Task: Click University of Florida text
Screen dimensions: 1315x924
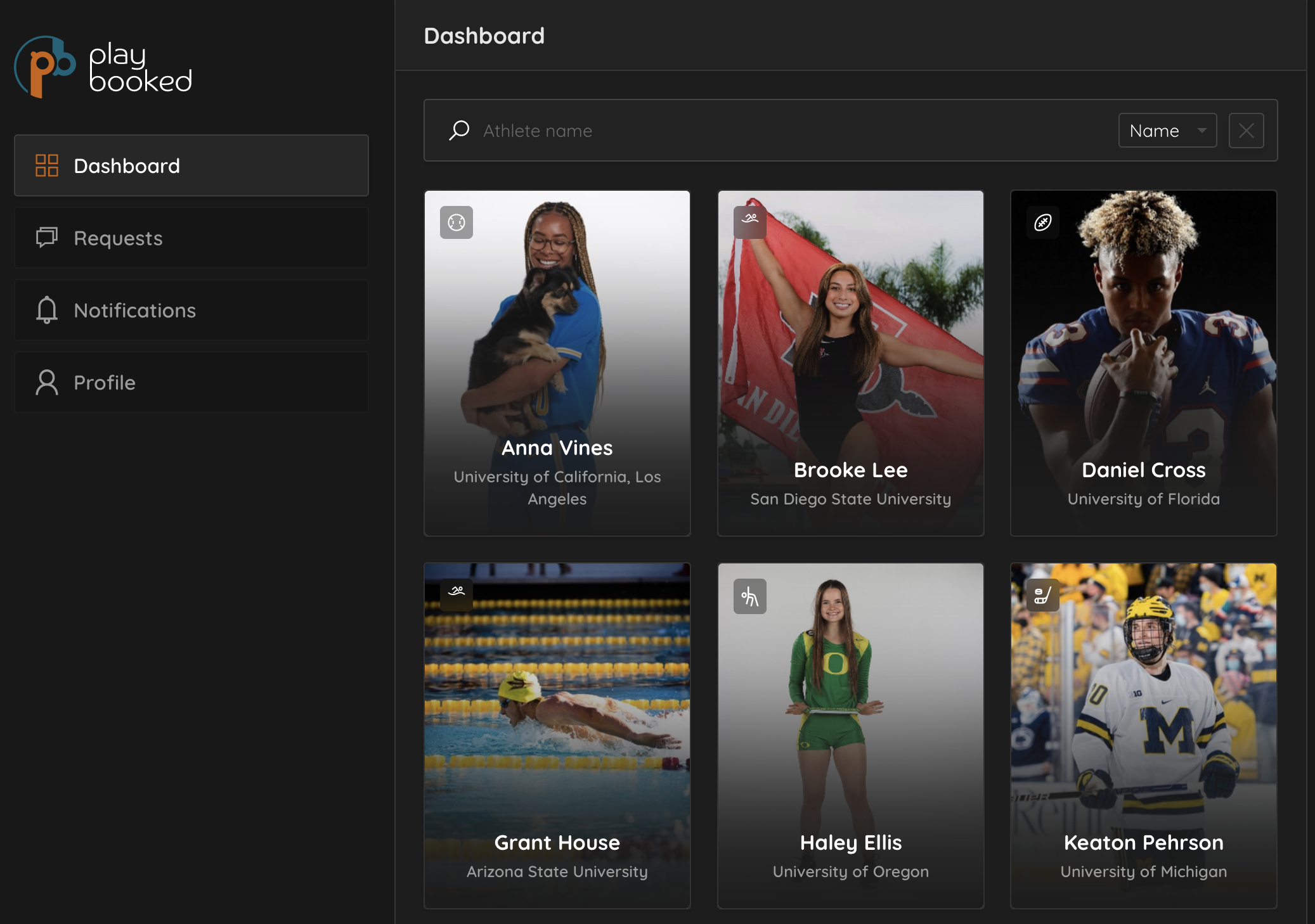Action: pos(1143,499)
